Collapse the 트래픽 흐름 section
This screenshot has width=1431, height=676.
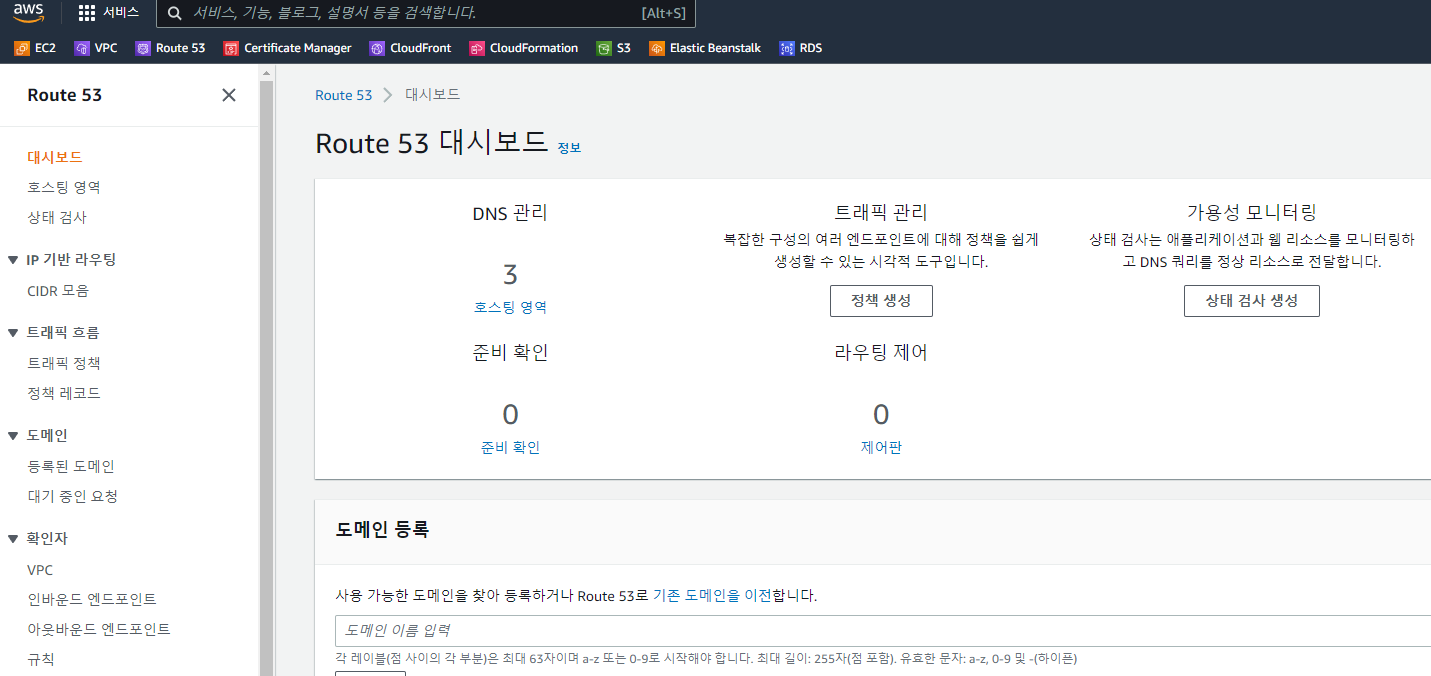pos(13,333)
